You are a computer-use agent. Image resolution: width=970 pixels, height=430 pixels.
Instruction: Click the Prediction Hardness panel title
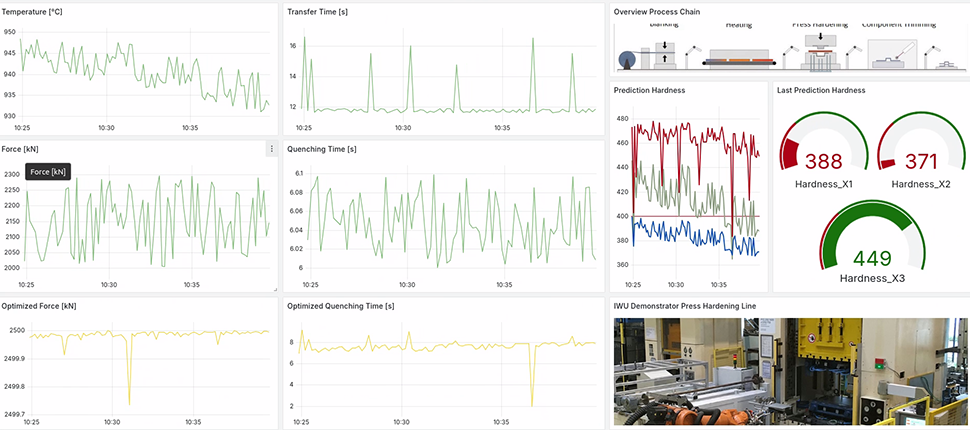click(649, 90)
